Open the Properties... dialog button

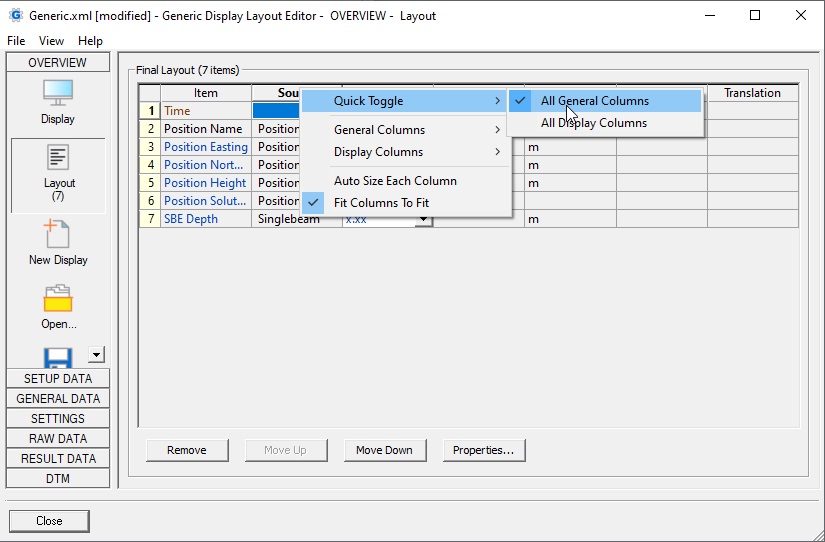coord(483,450)
